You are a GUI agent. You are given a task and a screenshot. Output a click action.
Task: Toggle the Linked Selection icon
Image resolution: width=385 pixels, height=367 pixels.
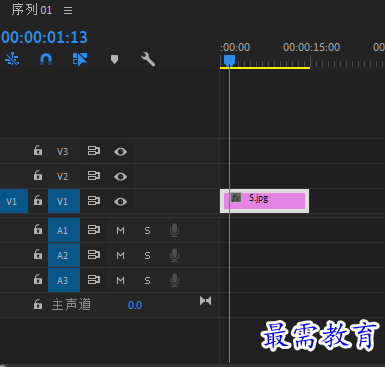point(80,59)
